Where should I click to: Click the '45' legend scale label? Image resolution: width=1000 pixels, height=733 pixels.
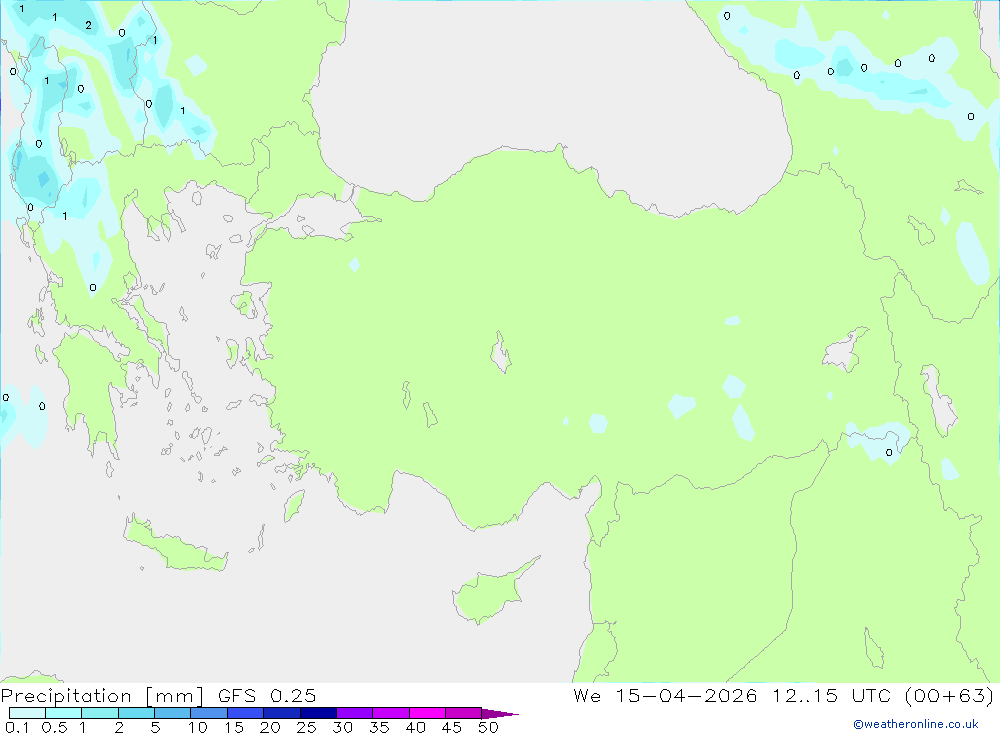pos(452,727)
